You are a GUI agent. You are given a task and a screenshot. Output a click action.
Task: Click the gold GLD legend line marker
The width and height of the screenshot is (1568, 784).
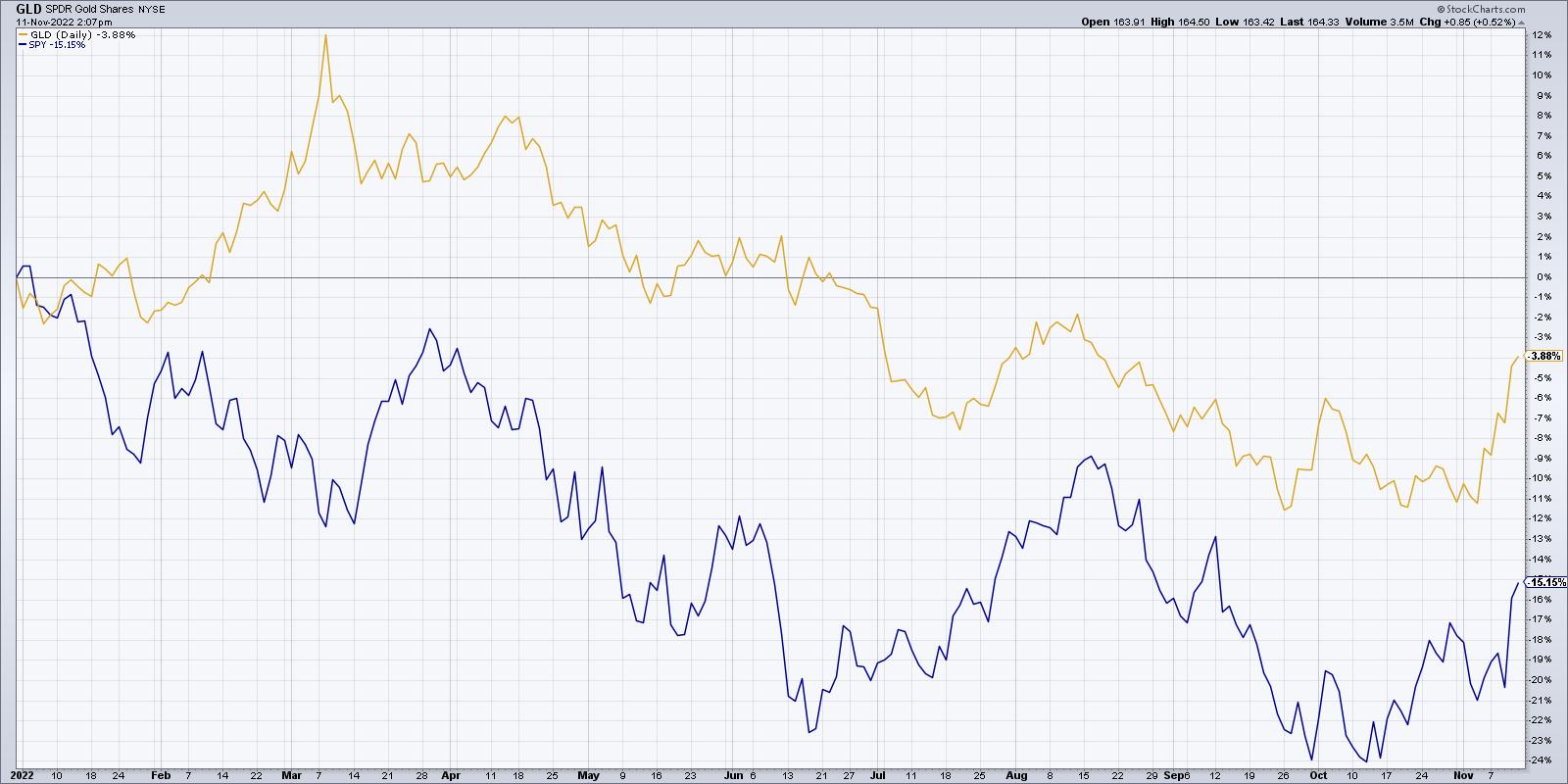tap(23, 35)
